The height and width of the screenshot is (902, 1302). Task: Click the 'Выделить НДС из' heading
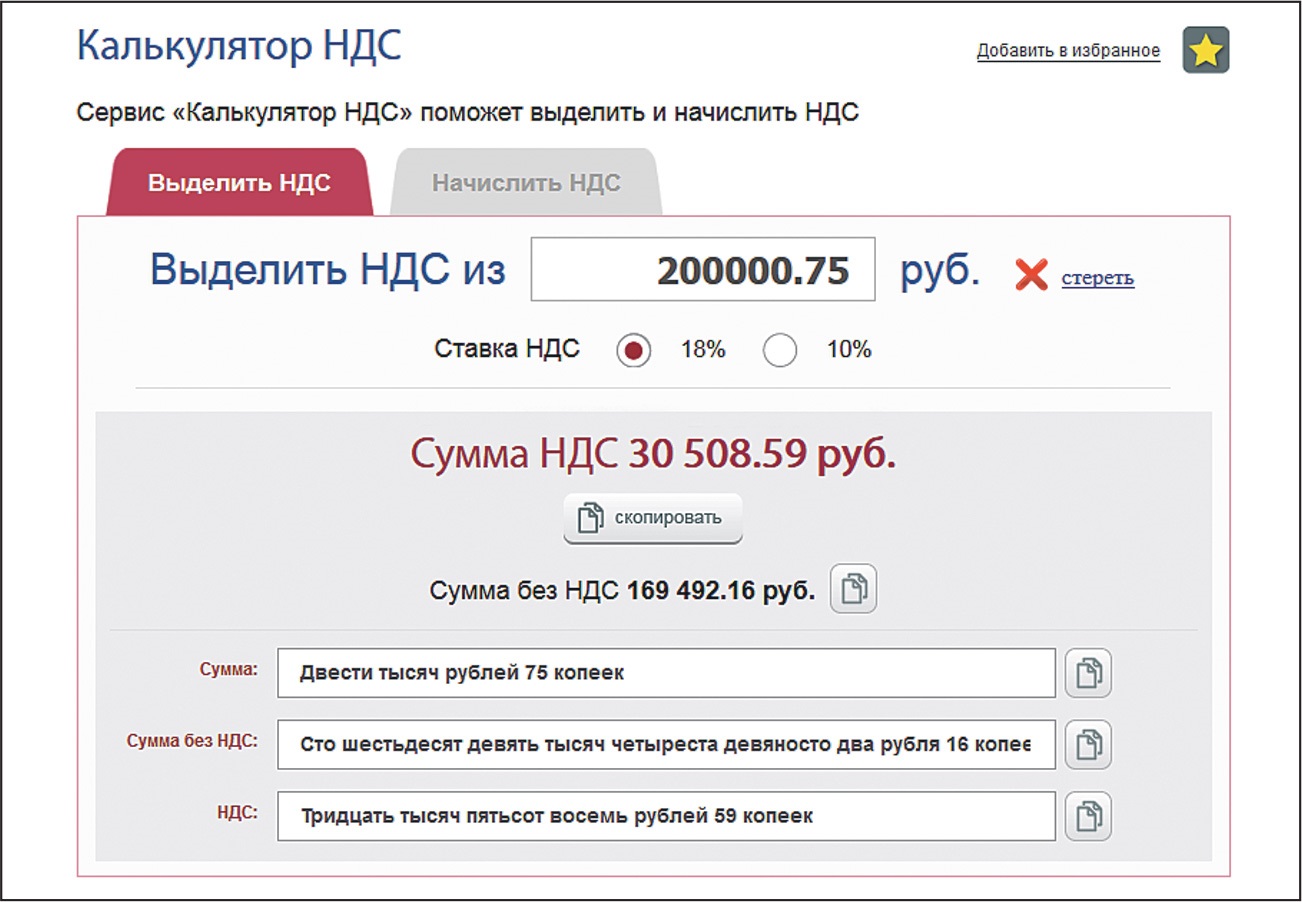coord(328,270)
